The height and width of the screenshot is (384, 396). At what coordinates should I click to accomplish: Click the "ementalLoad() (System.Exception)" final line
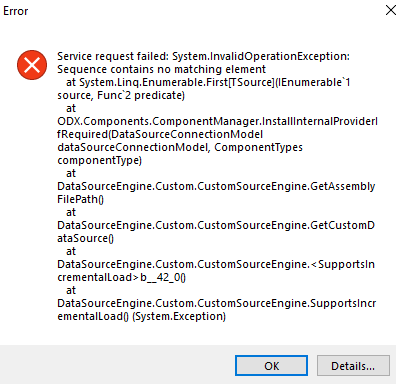click(141, 316)
